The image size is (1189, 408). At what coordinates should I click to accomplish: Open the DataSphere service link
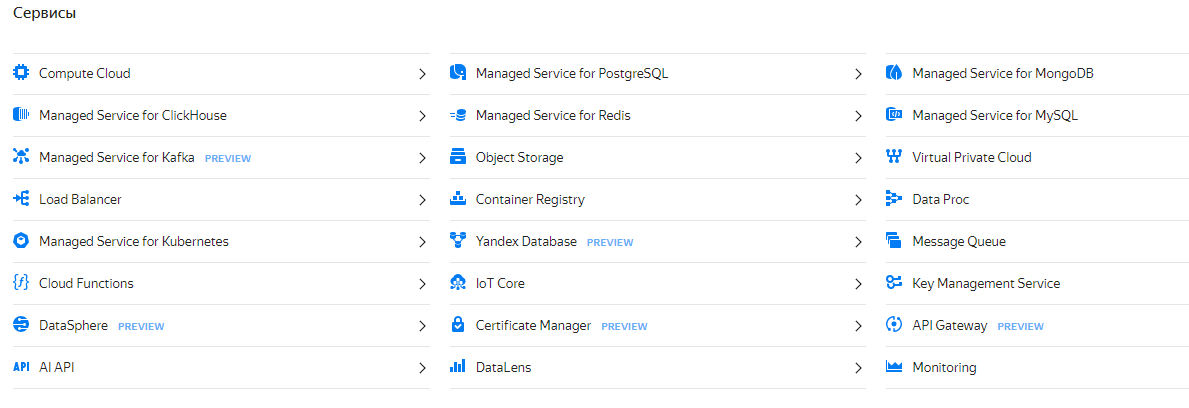(x=74, y=326)
